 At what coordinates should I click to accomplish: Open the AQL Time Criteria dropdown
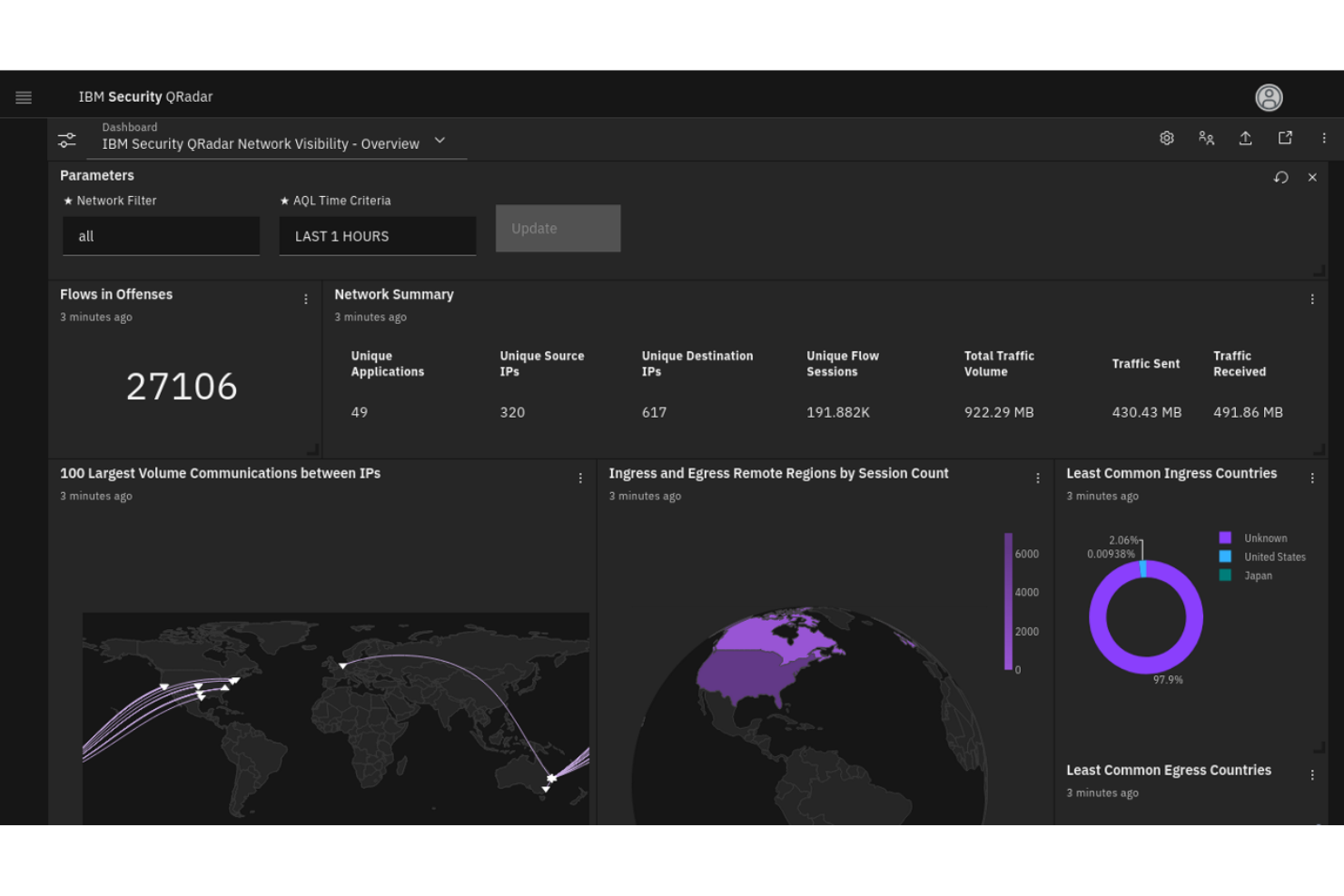377,236
